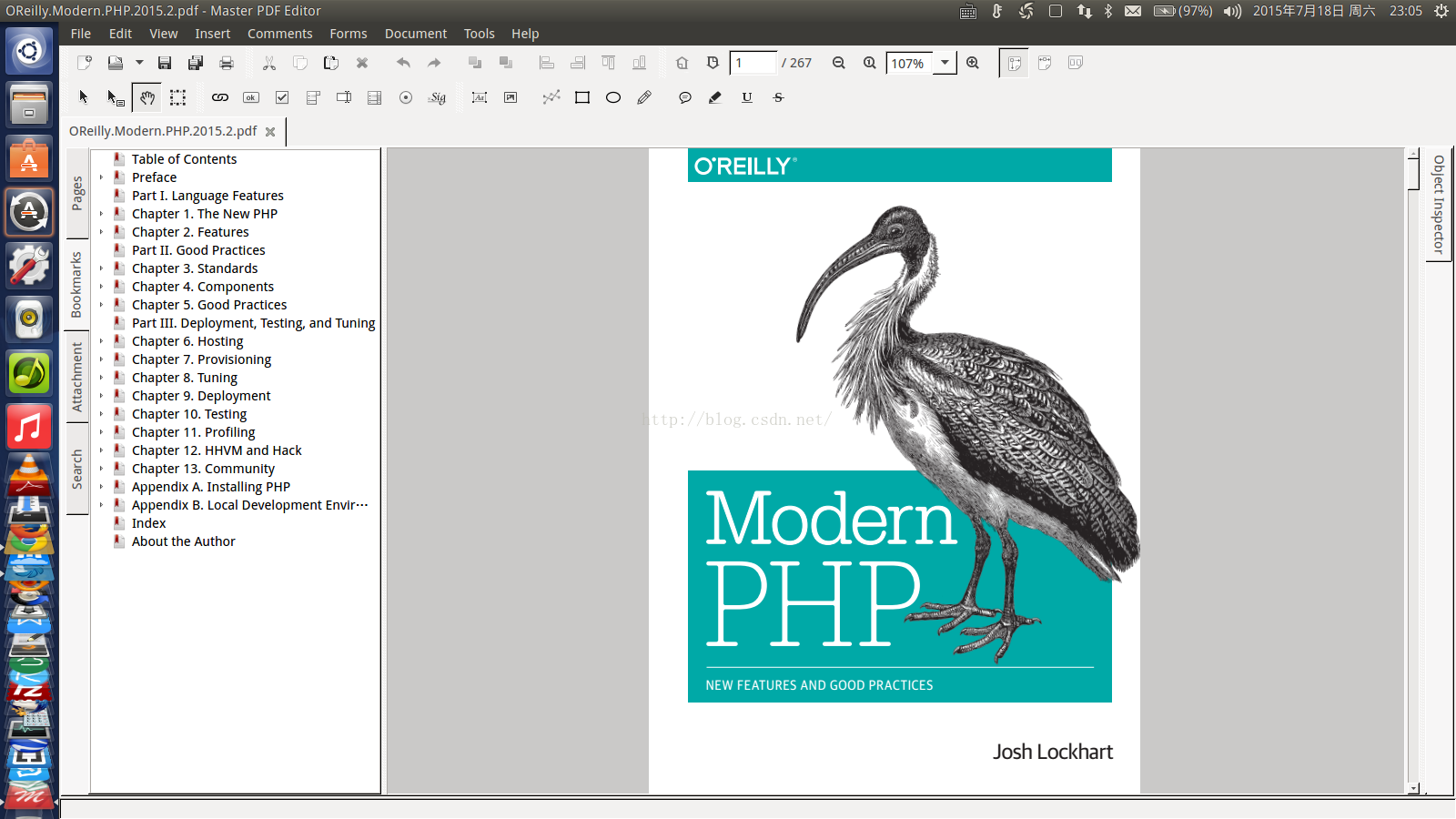1456x819 pixels.
Task: Expand Chapter 5. Good Practices bookmark arrow
Action: click(101, 305)
